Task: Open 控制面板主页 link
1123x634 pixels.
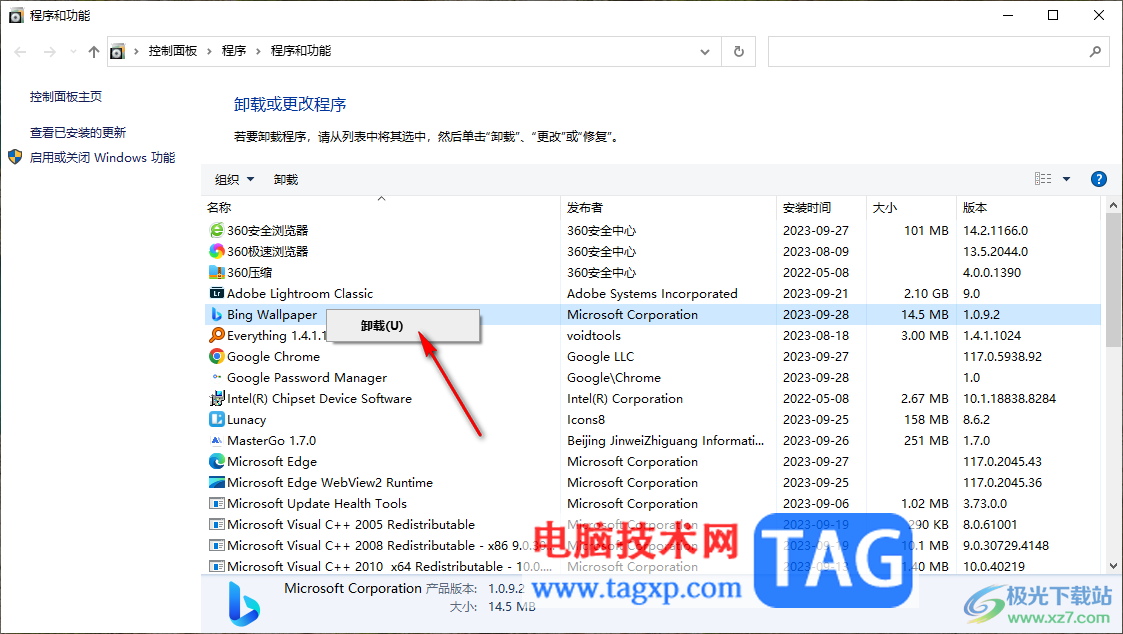Action: point(66,97)
